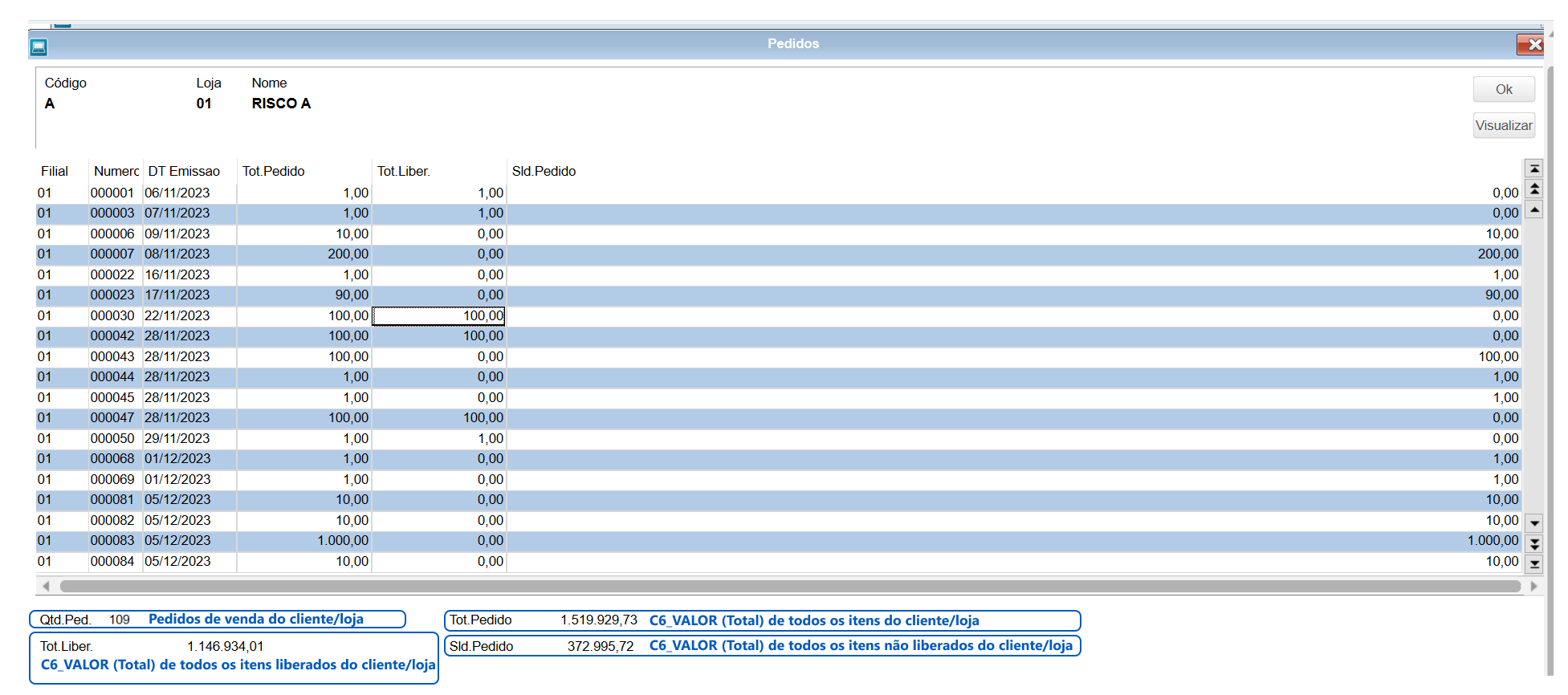Click the Sld.Pedido column header
Screen dimensions: 1568x695
click(544, 171)
